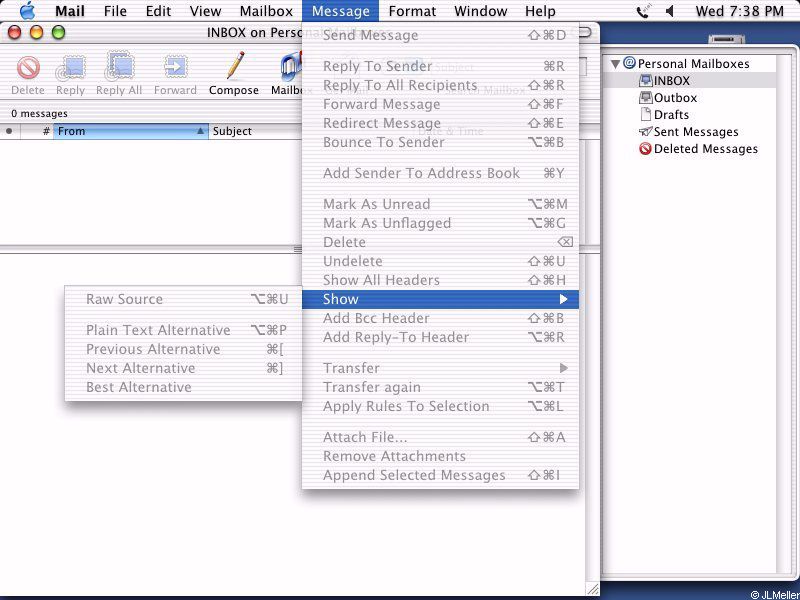Select Redirect Message menu item
Screen dimensions: 800x600
(440, 123)
